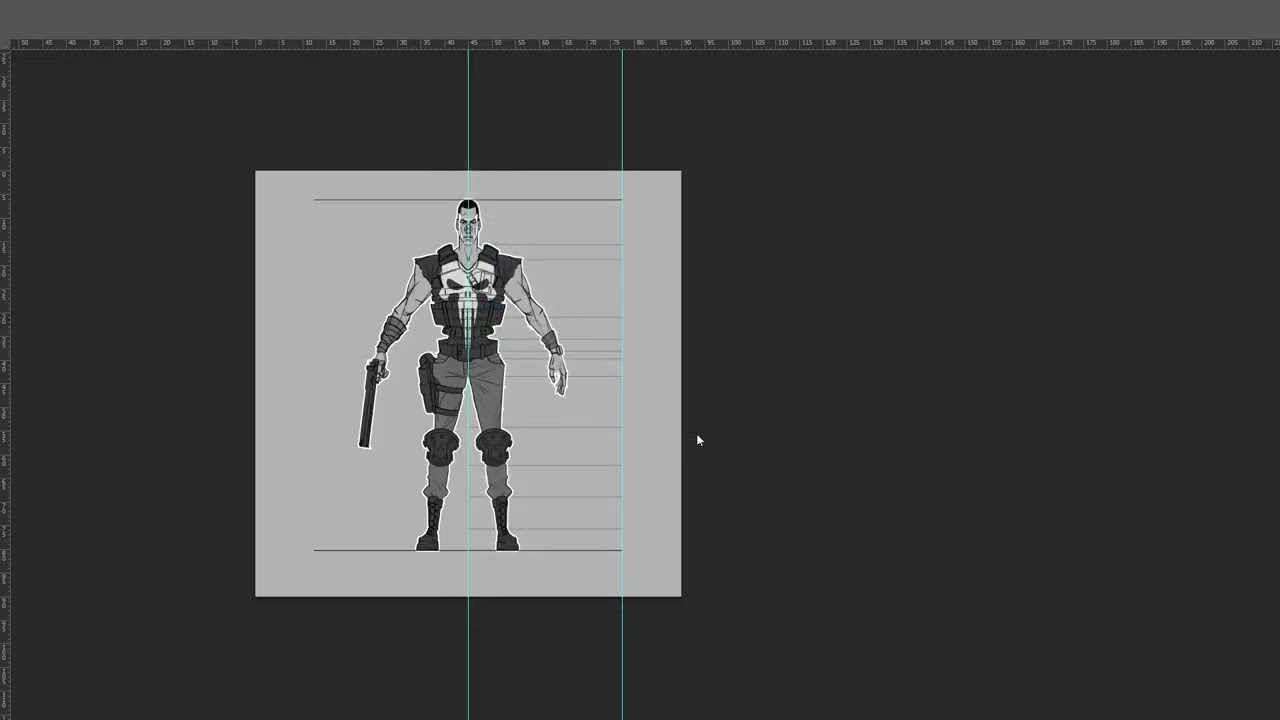Select the cyan guide through the character's center
The image size is (1280, 720).
click(x=468, y=384)
